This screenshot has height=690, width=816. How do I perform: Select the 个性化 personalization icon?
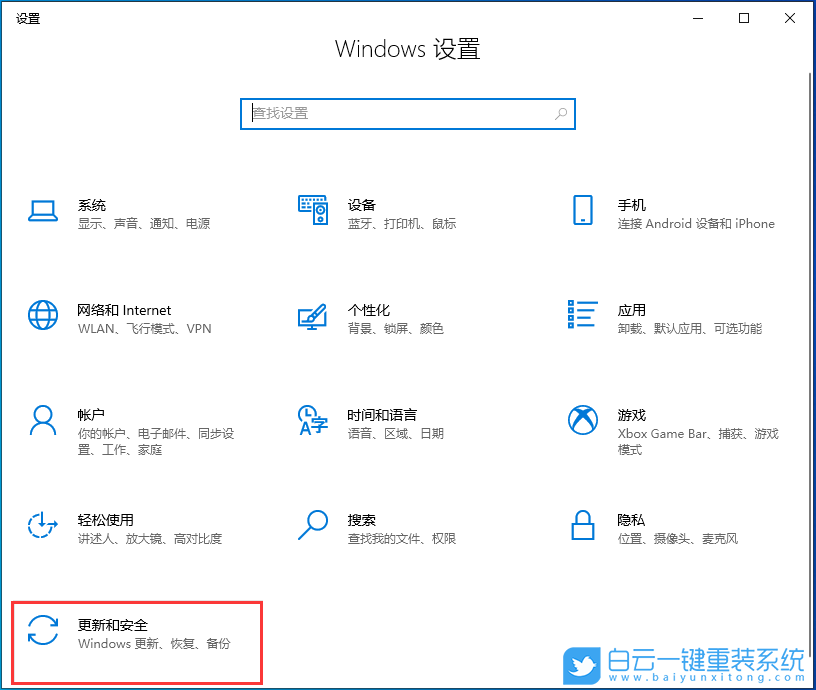point(313,315)
